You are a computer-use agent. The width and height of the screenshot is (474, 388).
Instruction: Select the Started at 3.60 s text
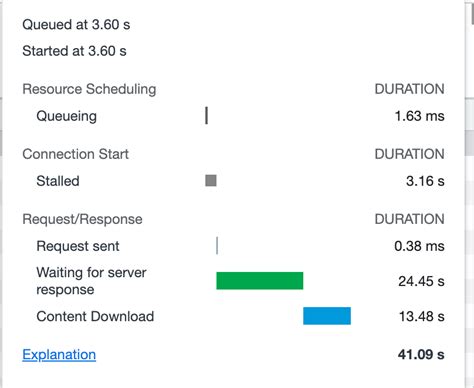[74, 51]
